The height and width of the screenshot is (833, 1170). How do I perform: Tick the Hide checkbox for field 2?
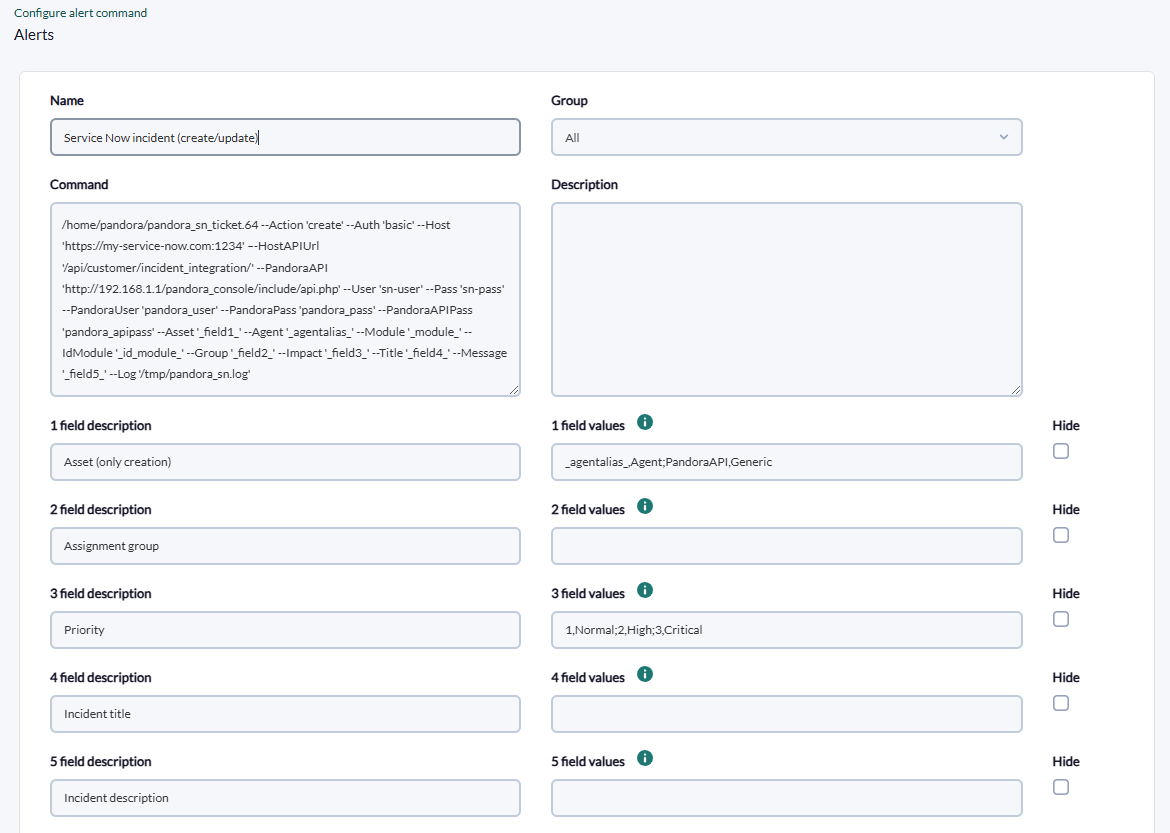click(x=1060, y=535)
